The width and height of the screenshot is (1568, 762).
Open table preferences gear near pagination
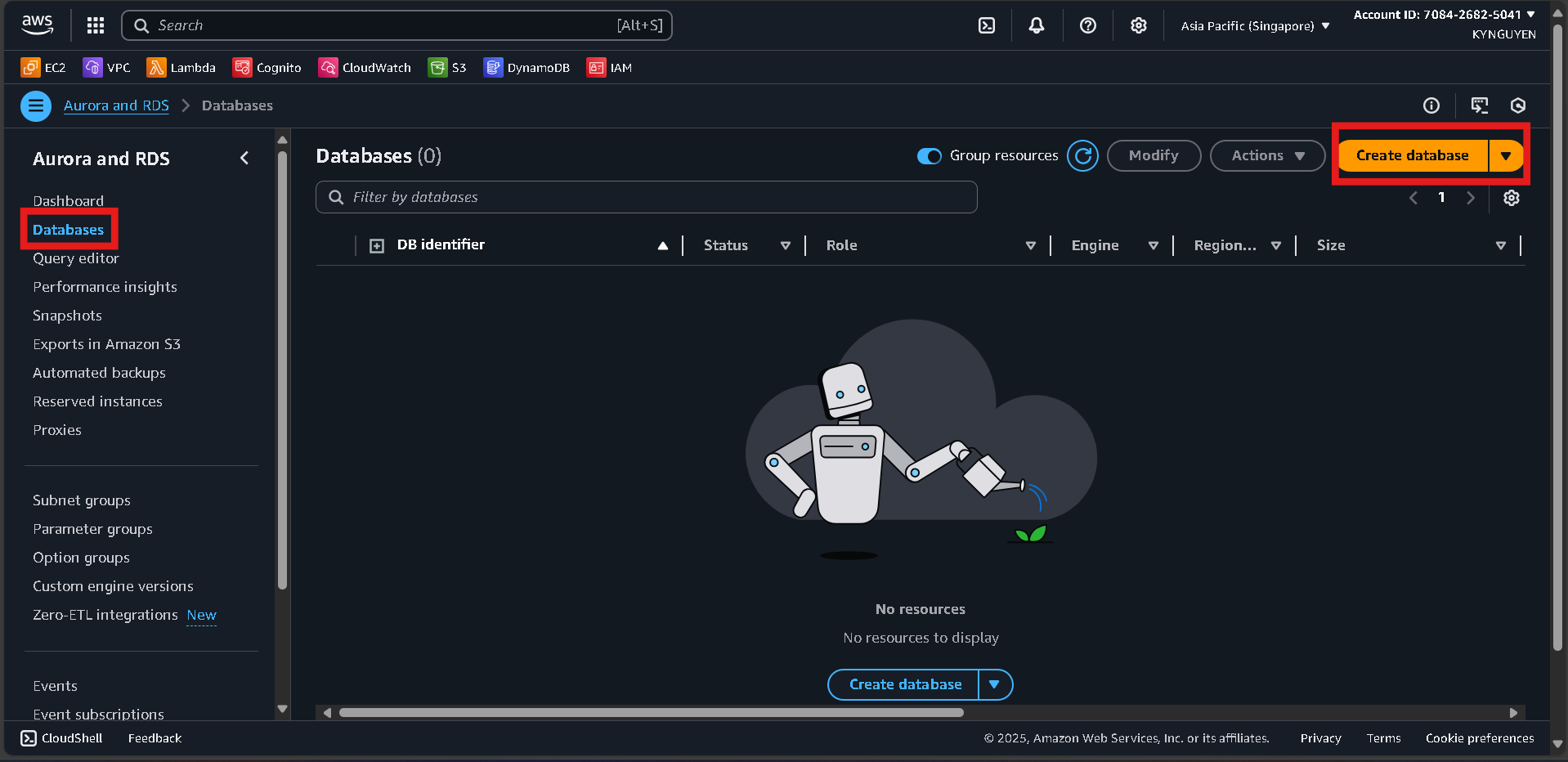click(1511, 198)
